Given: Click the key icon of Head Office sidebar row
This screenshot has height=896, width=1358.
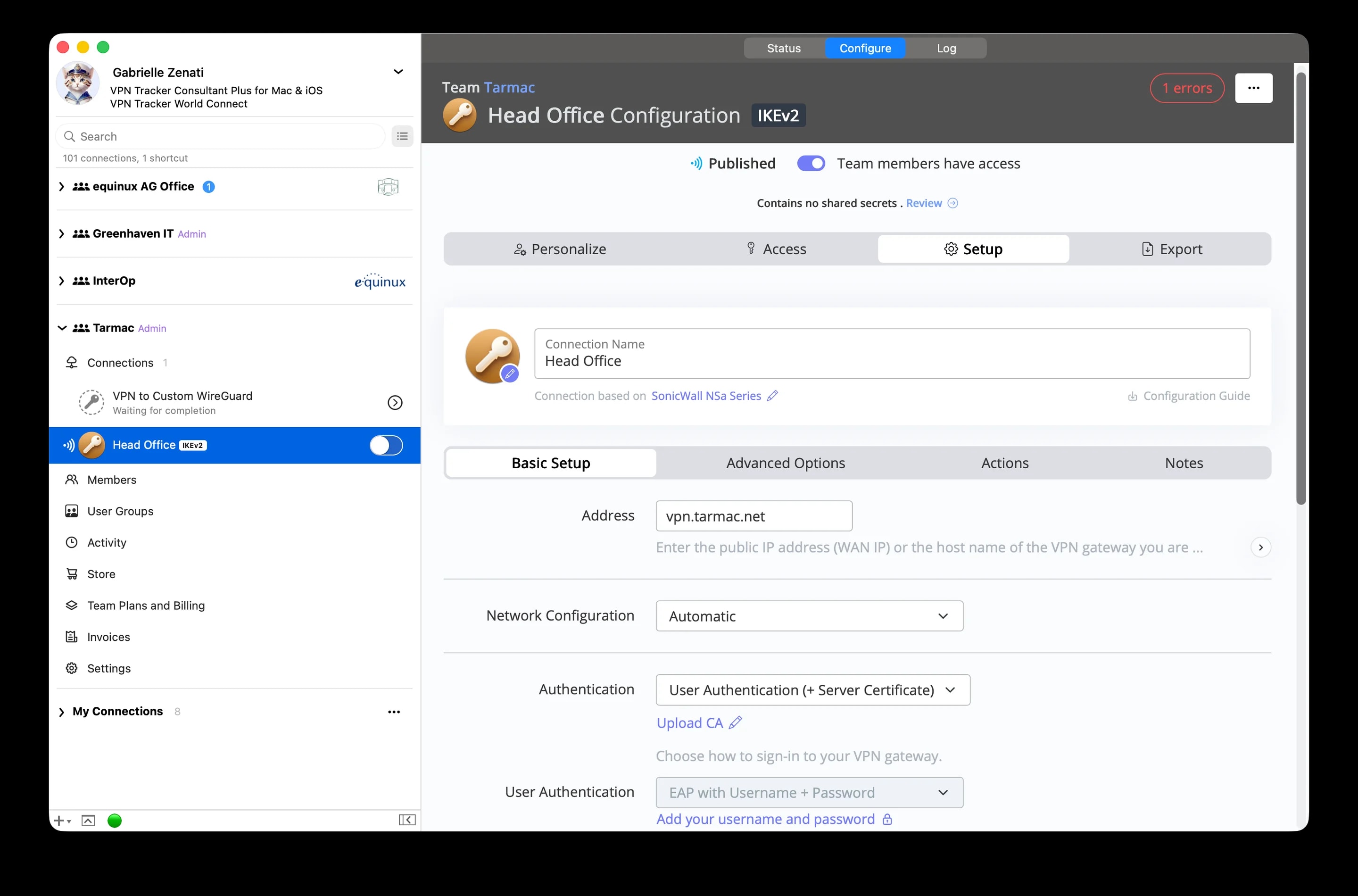Looking at the screenshot, I should coord(92,445).
